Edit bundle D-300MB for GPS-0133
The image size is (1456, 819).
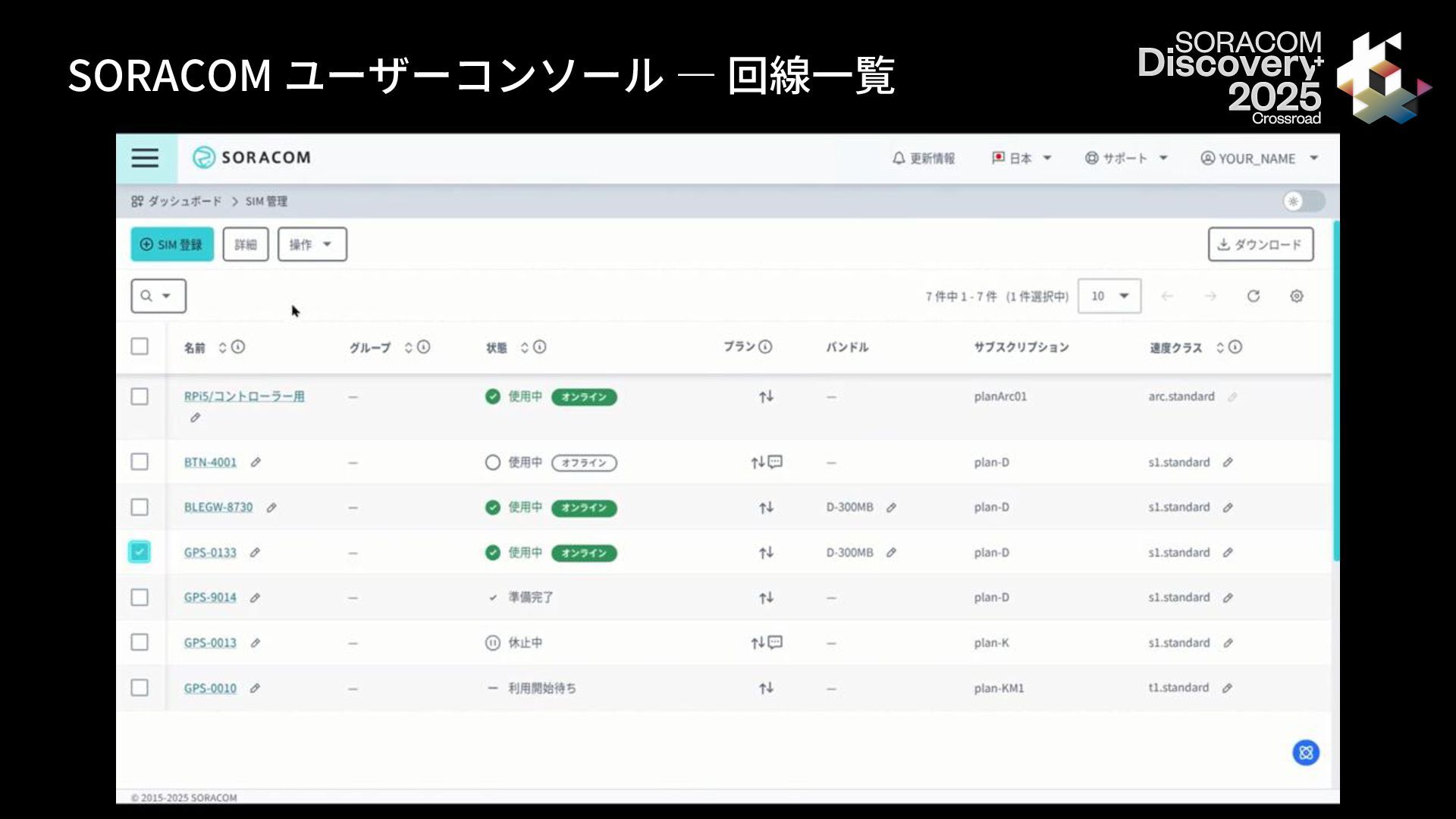click(x=891, y=552)
